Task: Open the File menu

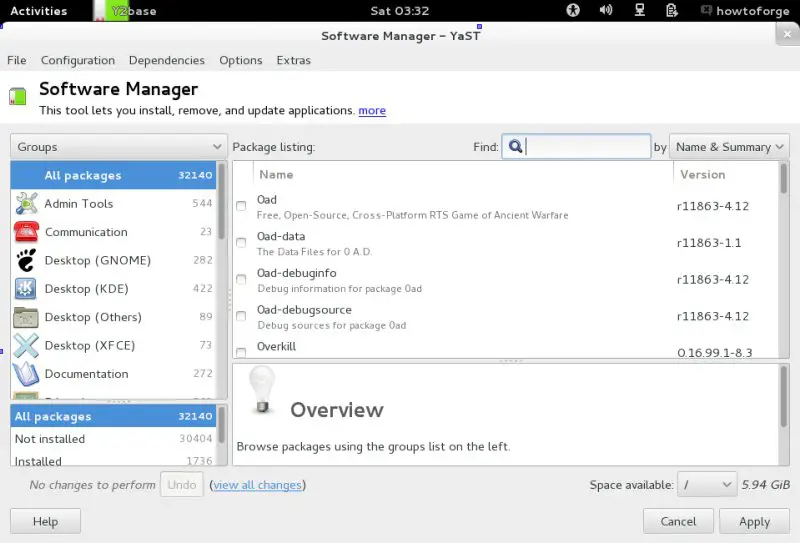Action: [x=17, y=60]
